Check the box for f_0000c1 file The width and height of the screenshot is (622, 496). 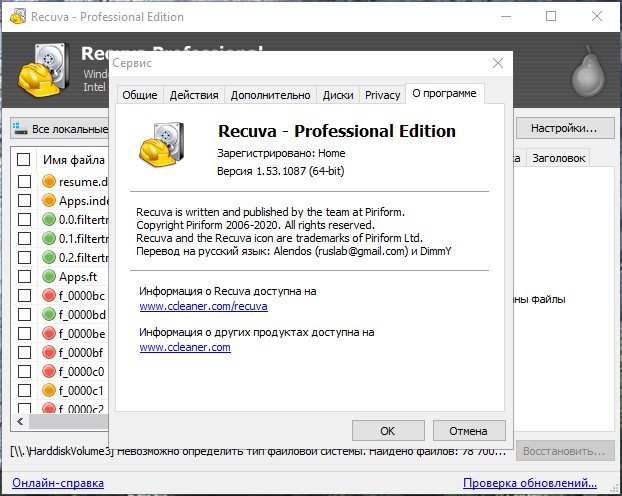(x=25, y=390)
